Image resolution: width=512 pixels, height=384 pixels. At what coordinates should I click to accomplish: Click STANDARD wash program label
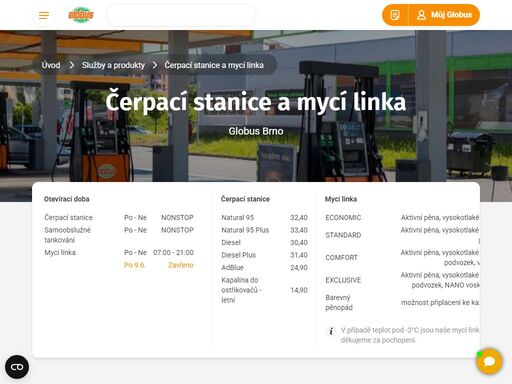[x=343, y=235]
